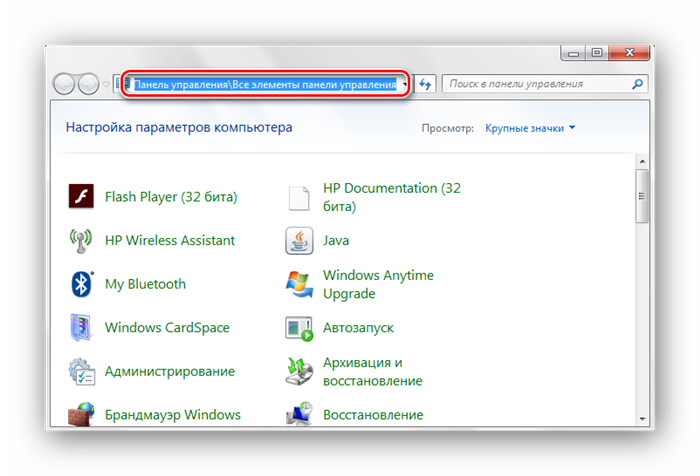Go forward with the Forward arrow button
This screenshot has height=476, width=700.
click(x=89, y=84)
